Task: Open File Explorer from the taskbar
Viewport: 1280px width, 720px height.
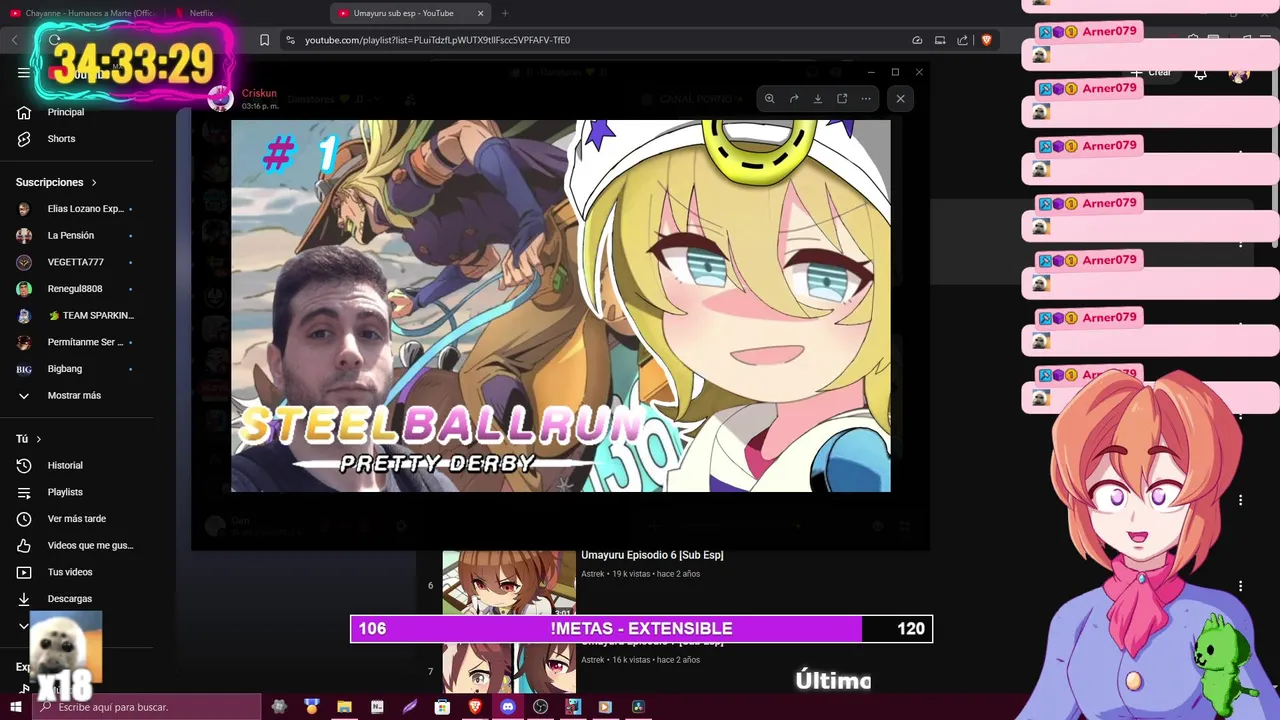Action: click(x=344, y=707)
